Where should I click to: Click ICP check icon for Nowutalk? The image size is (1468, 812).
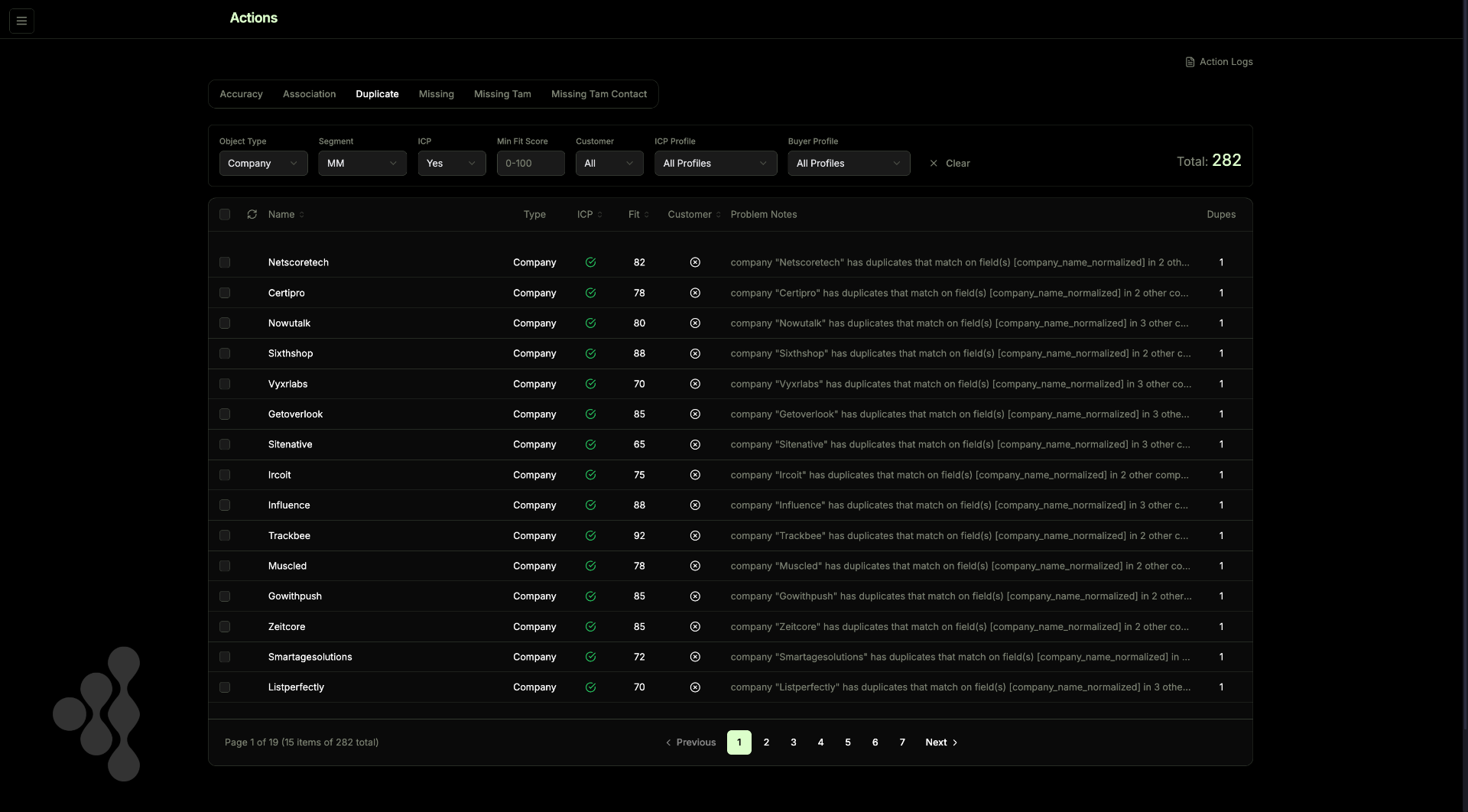(x=590, y=323)
